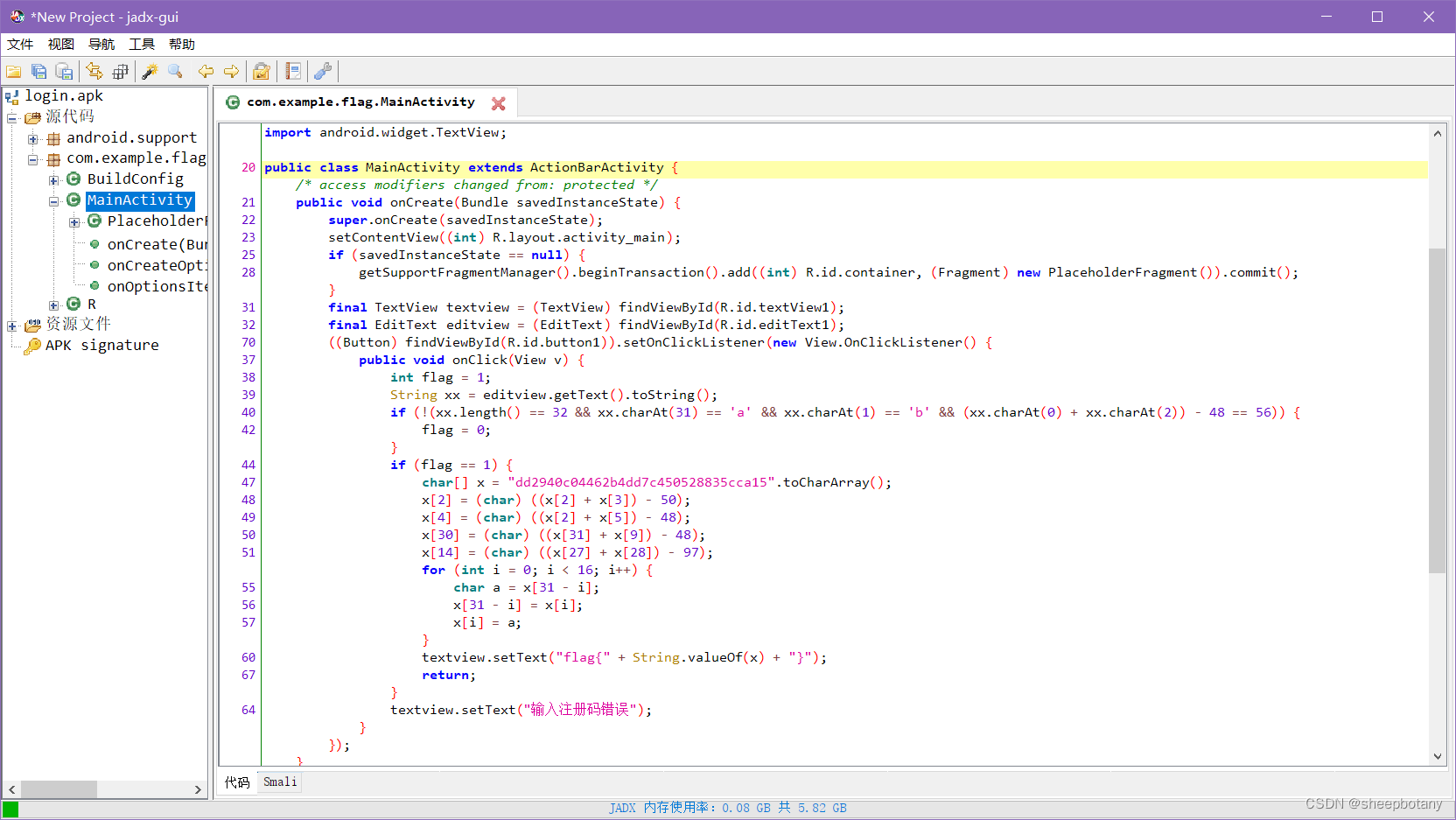Click the android.support package icon

(53, 138)
